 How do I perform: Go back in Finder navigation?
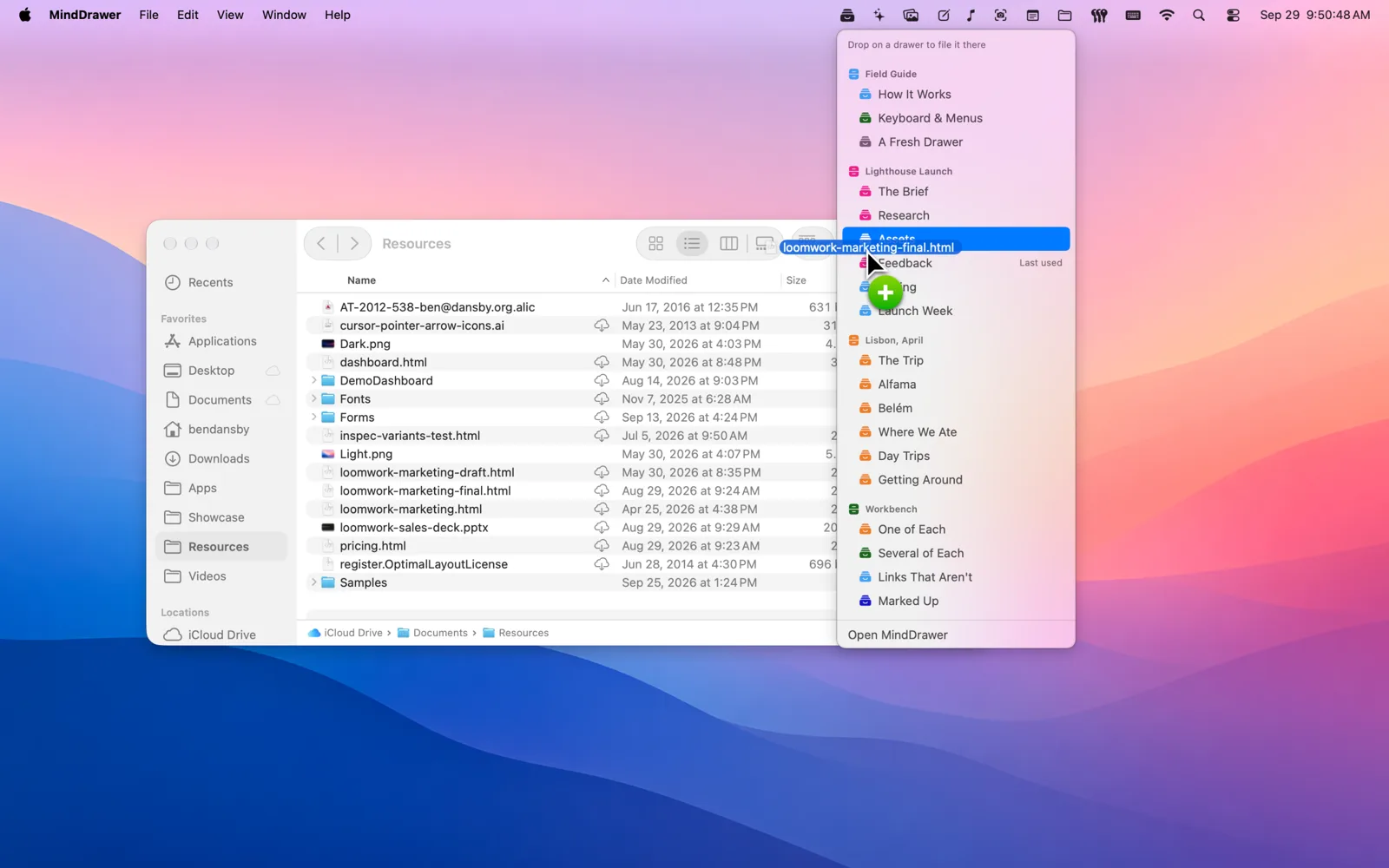click(321, 244)
